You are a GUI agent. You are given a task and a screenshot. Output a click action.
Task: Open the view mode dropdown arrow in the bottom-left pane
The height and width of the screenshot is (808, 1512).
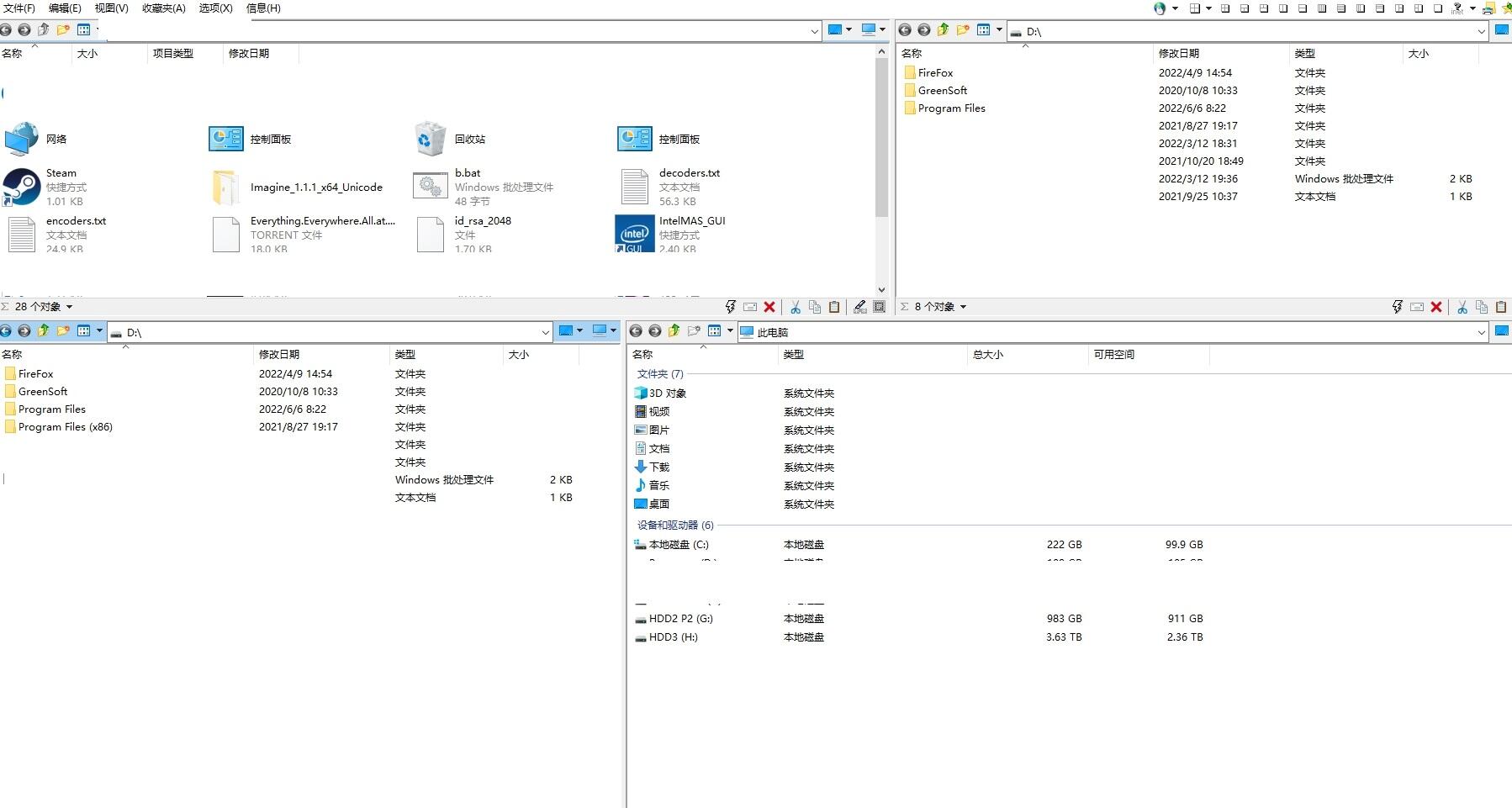coord(99,331)
